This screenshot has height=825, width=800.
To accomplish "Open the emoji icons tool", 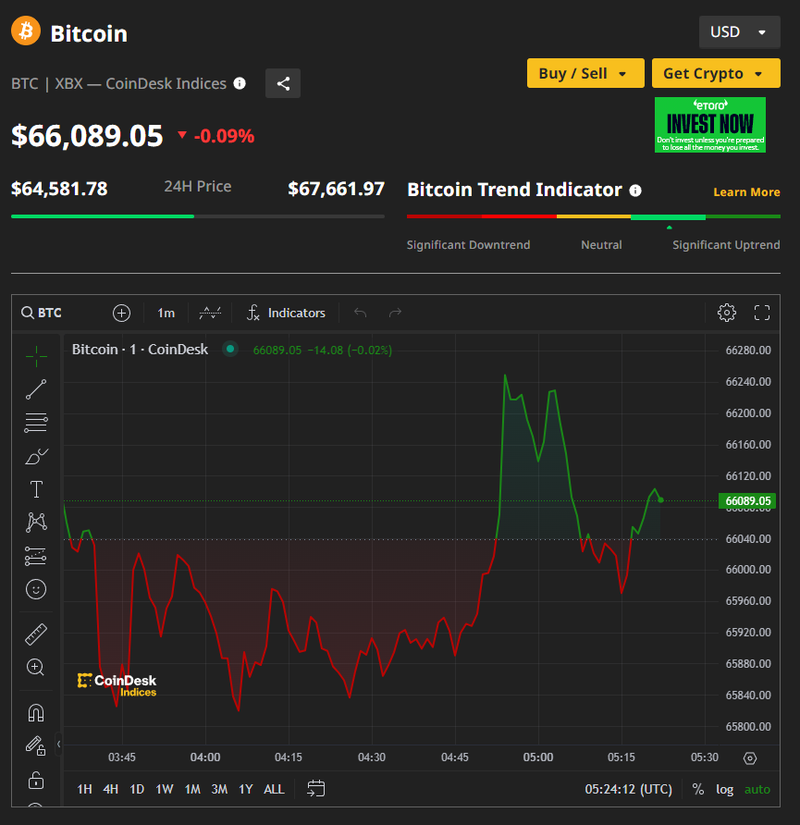I will [x=36, y=589].
